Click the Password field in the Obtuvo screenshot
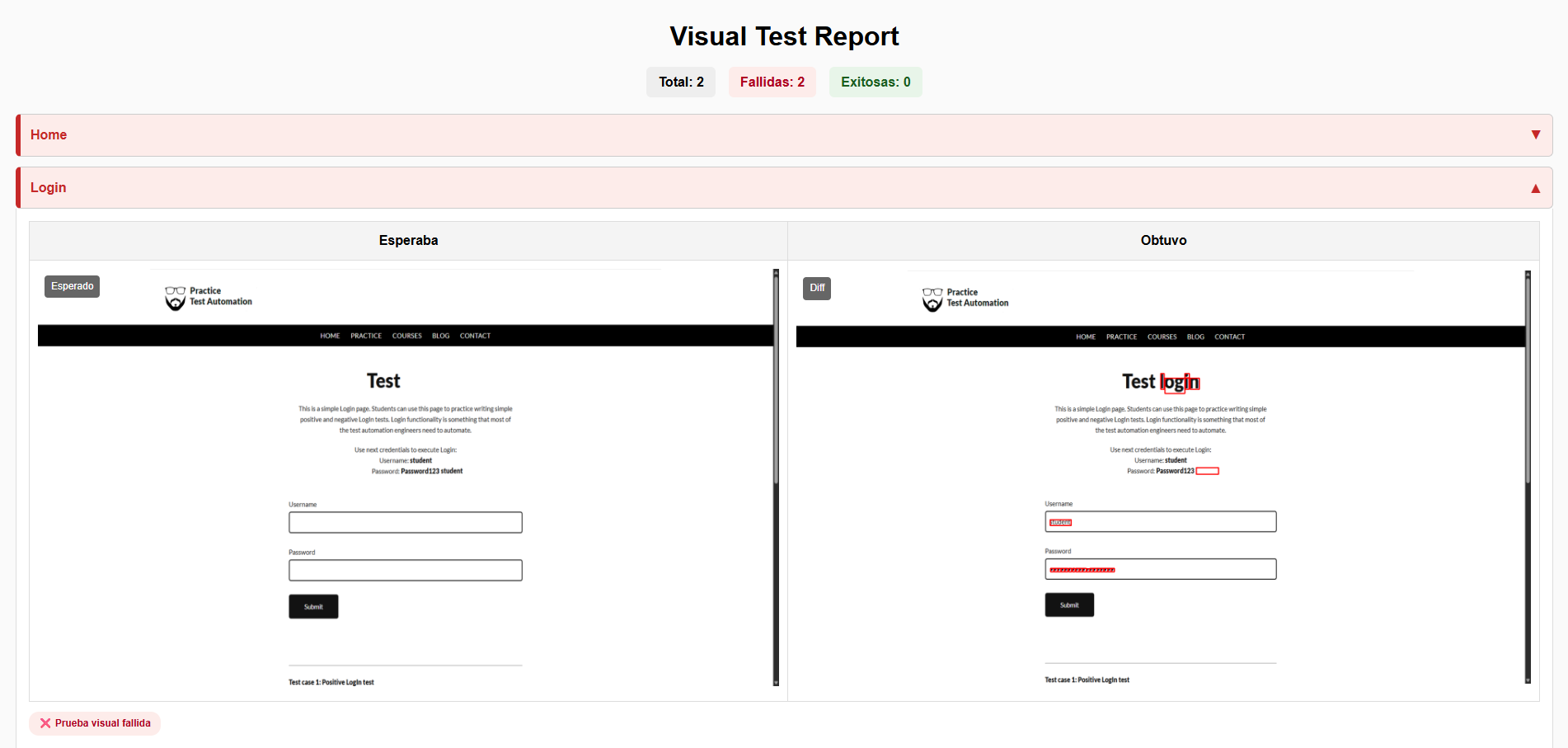This screenshot has width=1568, height=748. point(1160,569)
